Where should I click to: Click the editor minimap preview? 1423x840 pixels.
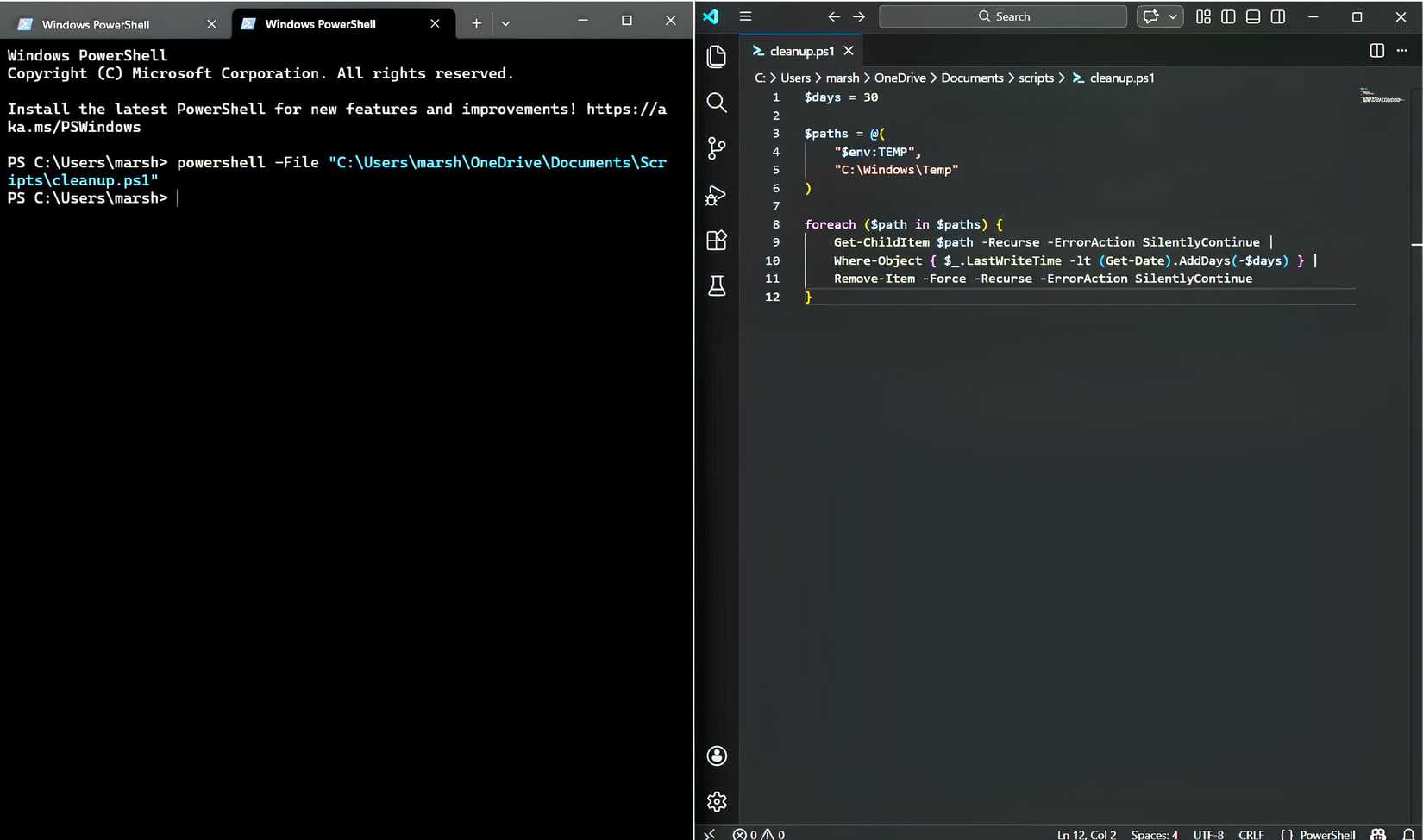click(x=1382, y=96)
